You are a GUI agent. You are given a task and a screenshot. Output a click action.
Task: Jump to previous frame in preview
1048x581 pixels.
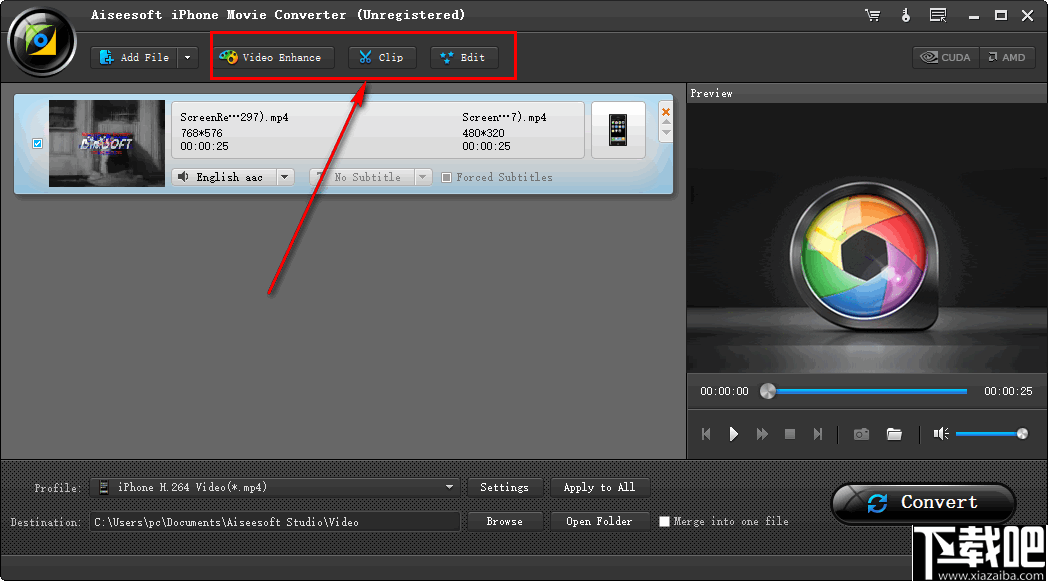click(x=706, y=435)
